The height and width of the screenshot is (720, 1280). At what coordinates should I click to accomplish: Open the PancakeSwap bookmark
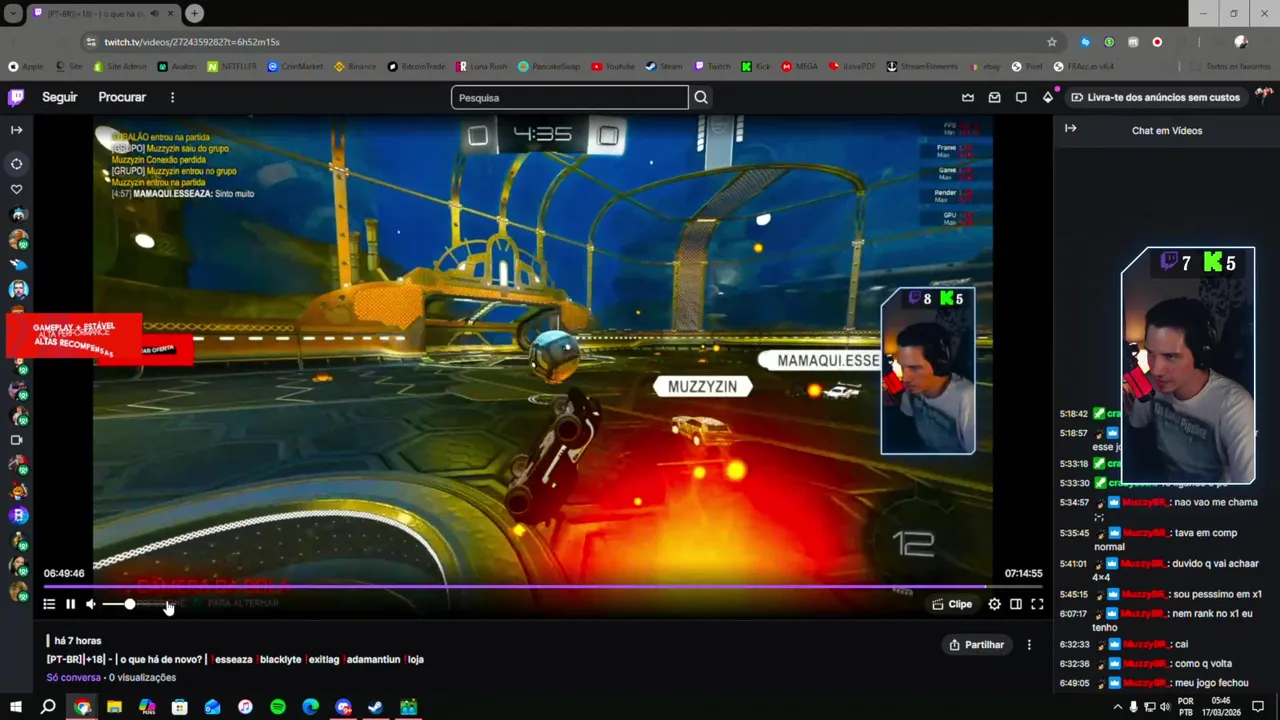pos(549,67)
